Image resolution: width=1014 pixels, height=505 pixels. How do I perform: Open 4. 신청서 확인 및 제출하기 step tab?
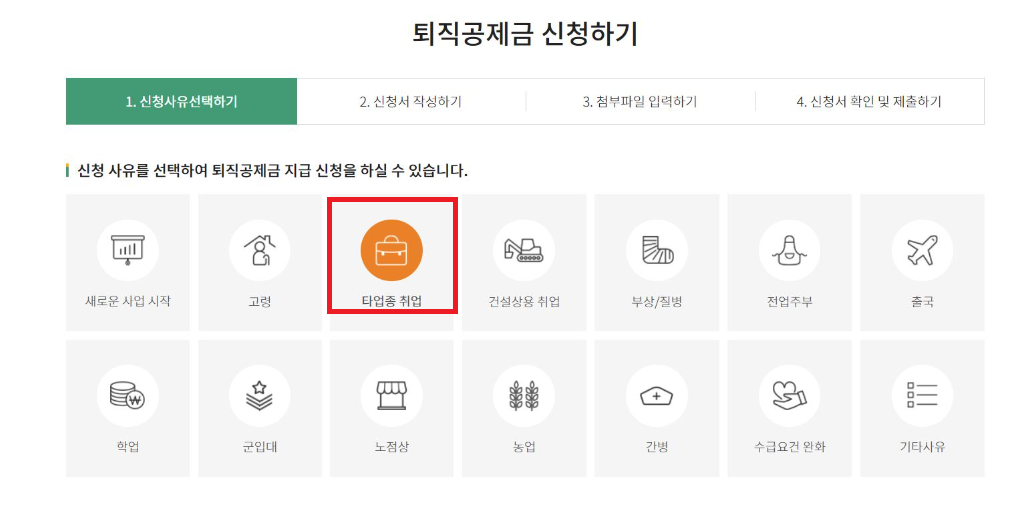coord(869,102)
